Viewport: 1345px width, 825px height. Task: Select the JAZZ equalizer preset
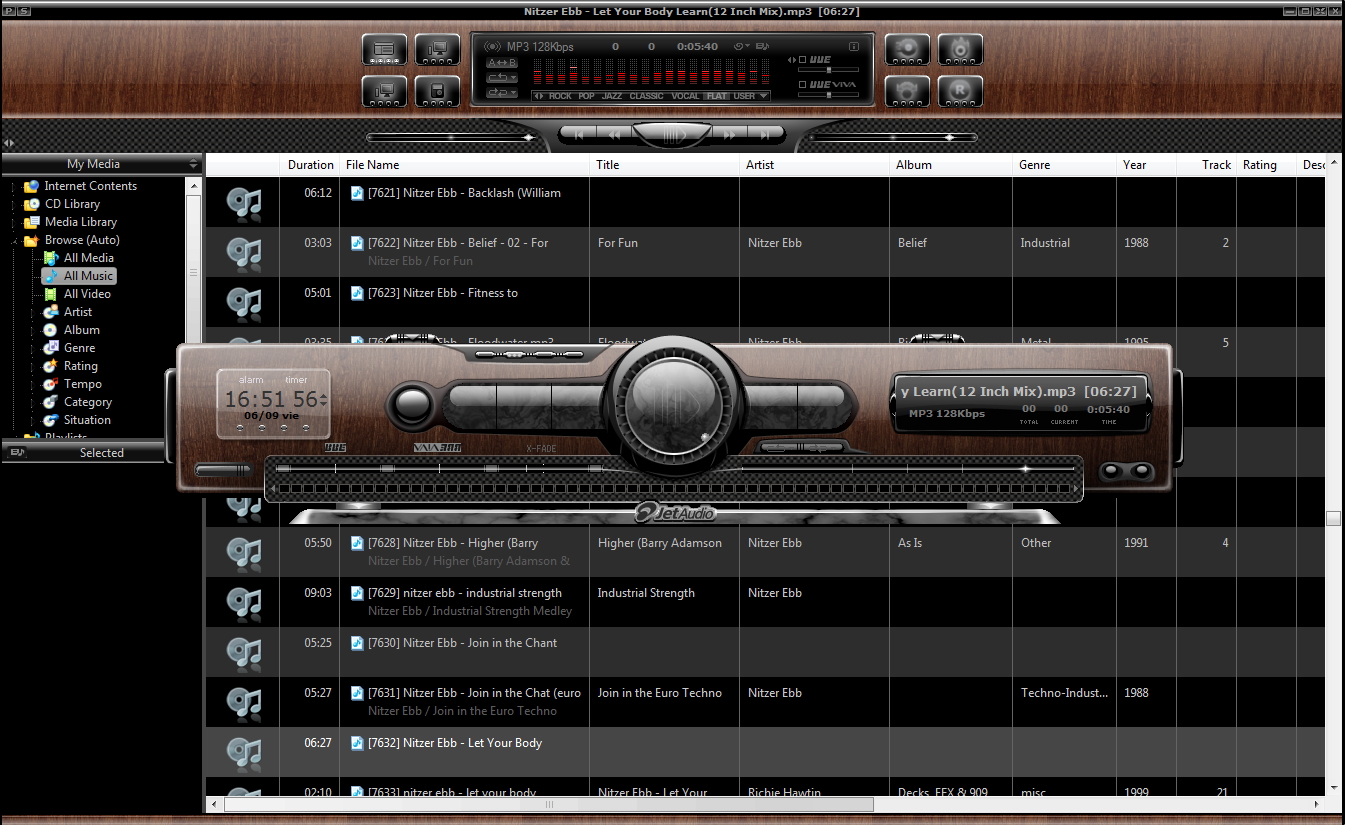pyautogui.click(x=612, y=96)
